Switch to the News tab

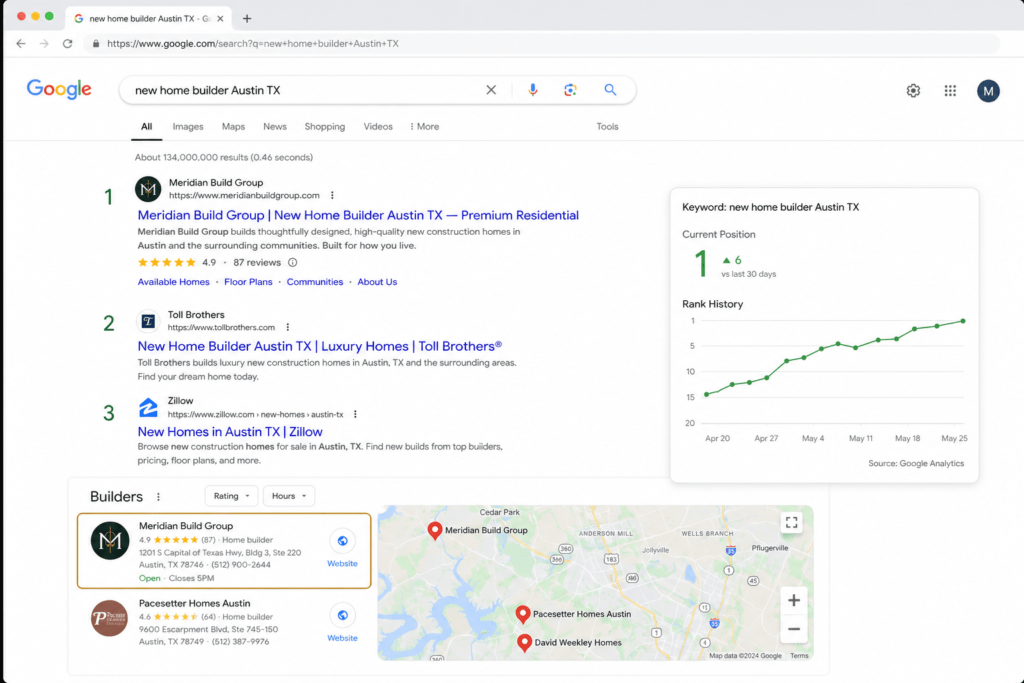(x=275, y=127)
